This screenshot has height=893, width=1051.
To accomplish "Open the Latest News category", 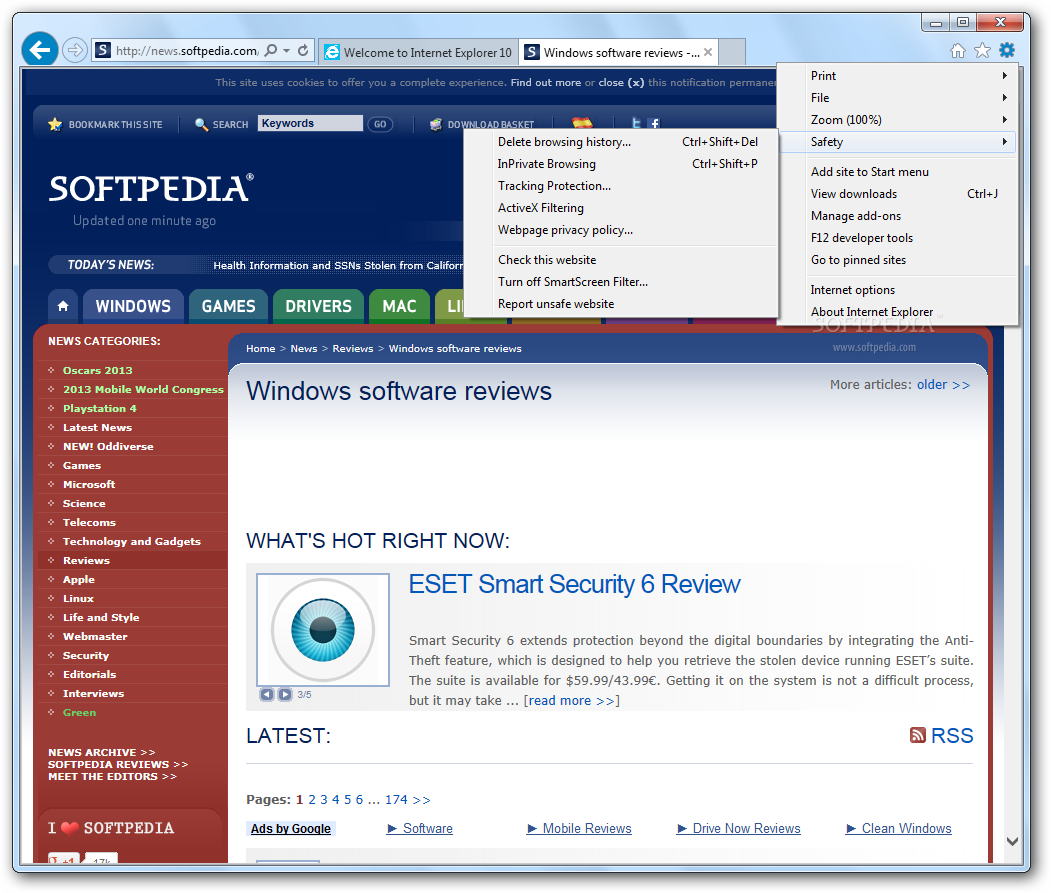I will (97, 428).
